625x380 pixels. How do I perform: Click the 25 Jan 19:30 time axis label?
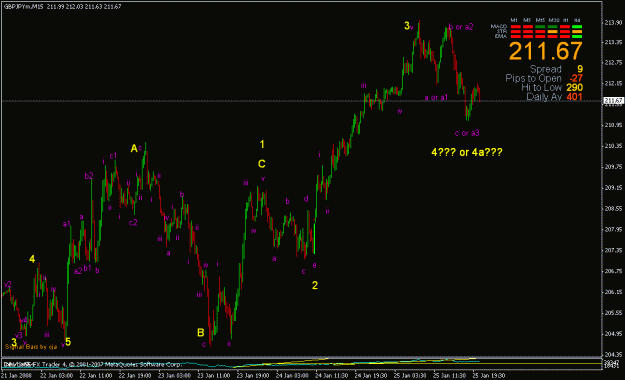(489, 376)
